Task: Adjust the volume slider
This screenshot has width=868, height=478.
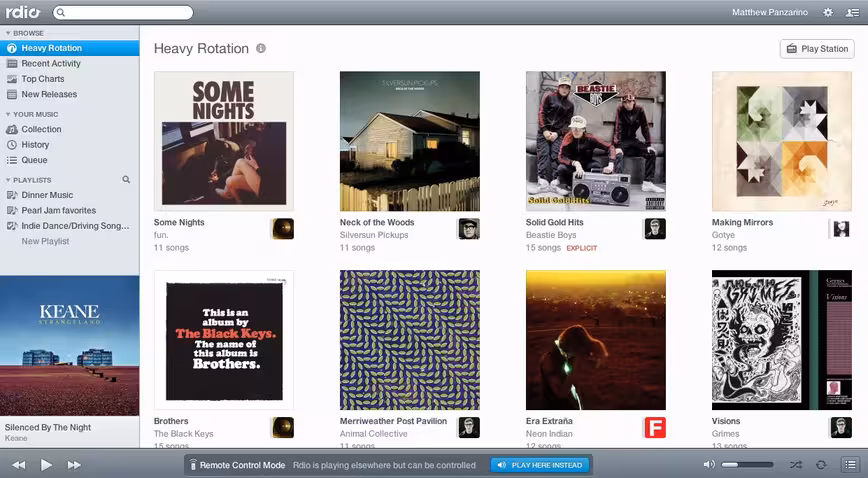Action: 747,464
